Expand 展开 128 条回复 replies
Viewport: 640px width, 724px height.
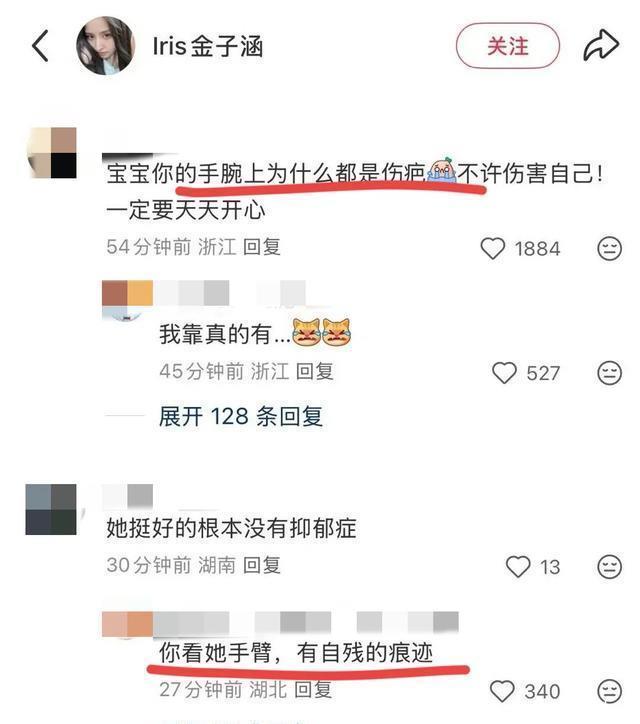click(241, 416)
